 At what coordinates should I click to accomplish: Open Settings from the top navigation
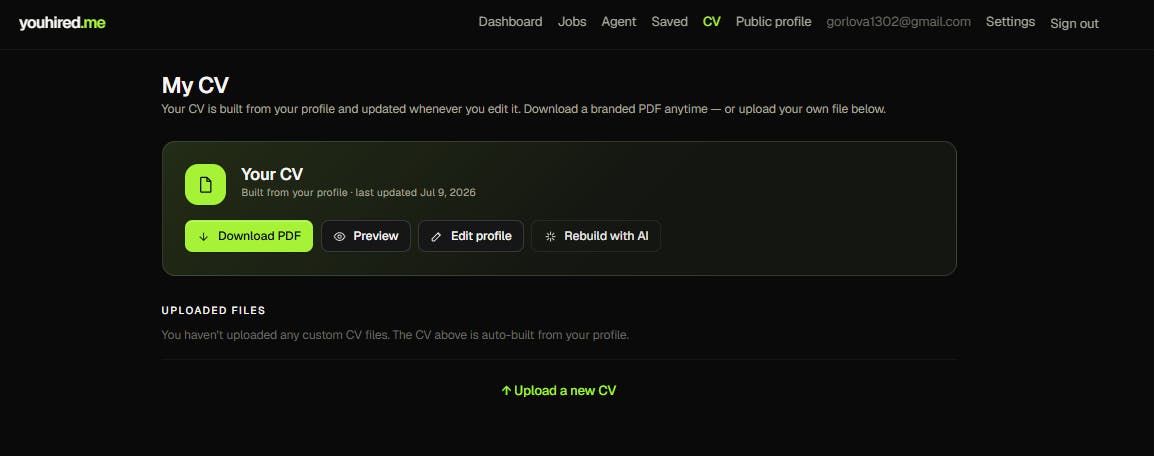[x=1010, y=22]
